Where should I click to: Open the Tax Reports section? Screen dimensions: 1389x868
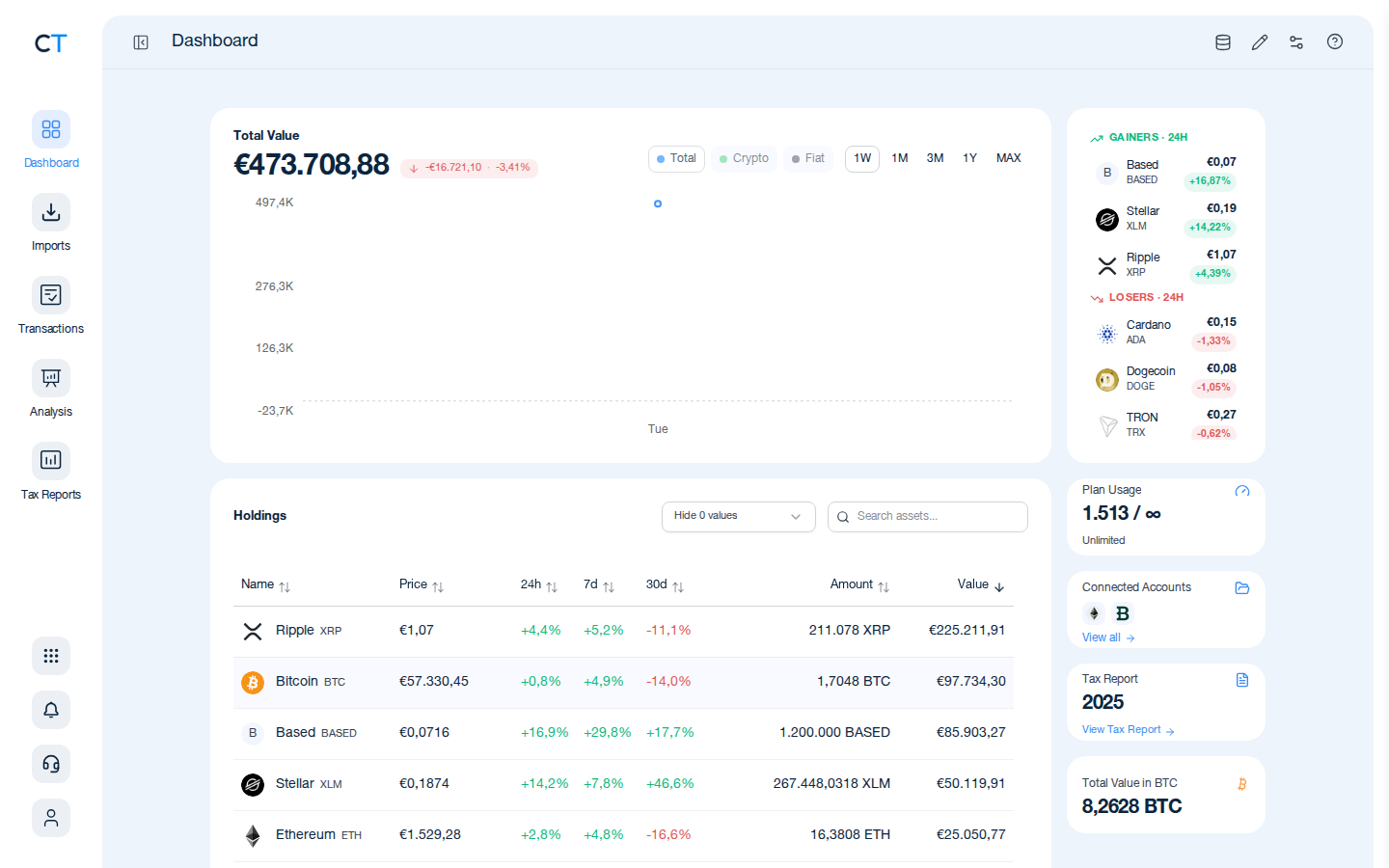pyautogui.click(x=51, y=472)
